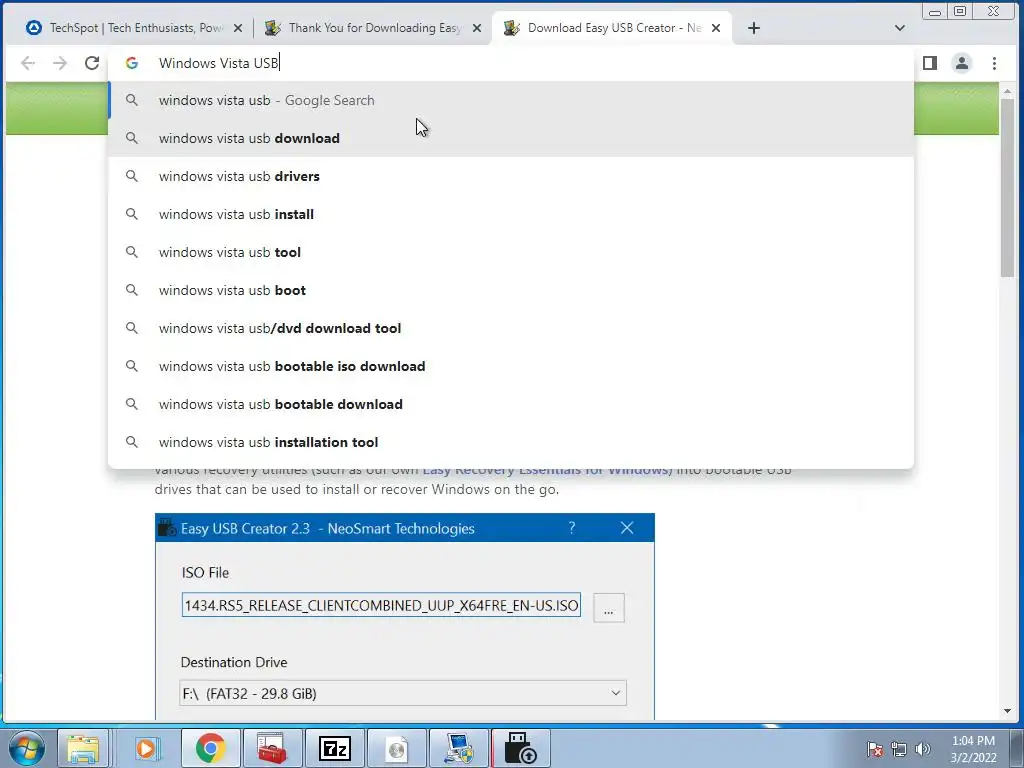
Task: Expand the tab search chevron
Action: [899, 28]
